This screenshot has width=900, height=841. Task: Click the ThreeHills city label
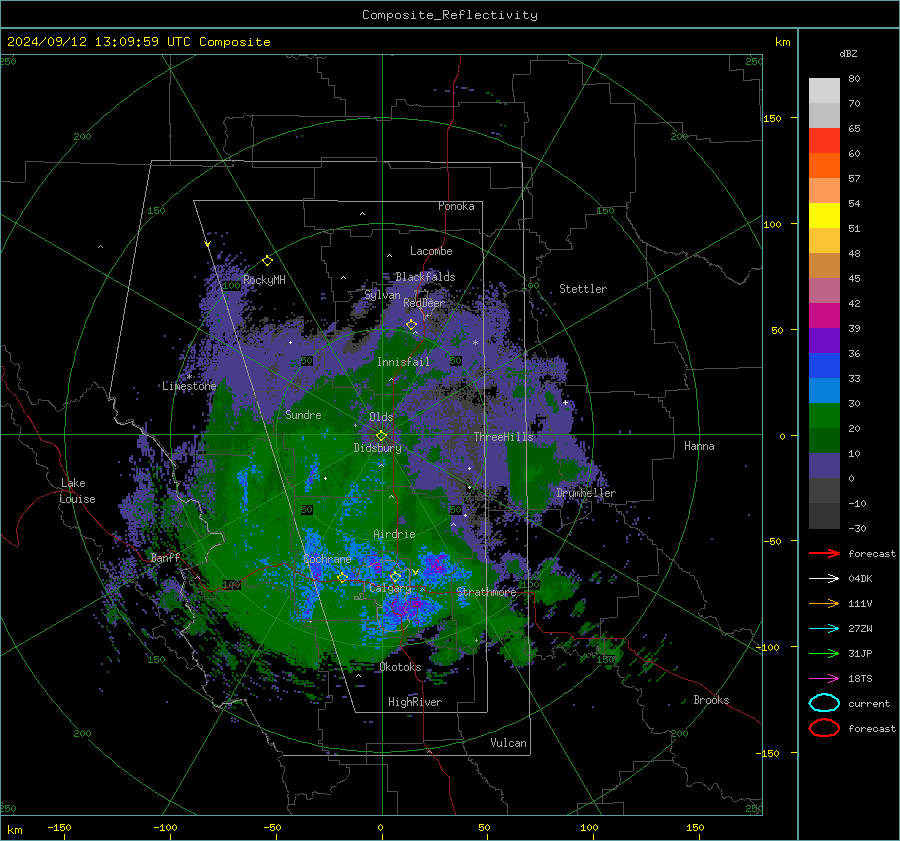click(x=503, y=437)
